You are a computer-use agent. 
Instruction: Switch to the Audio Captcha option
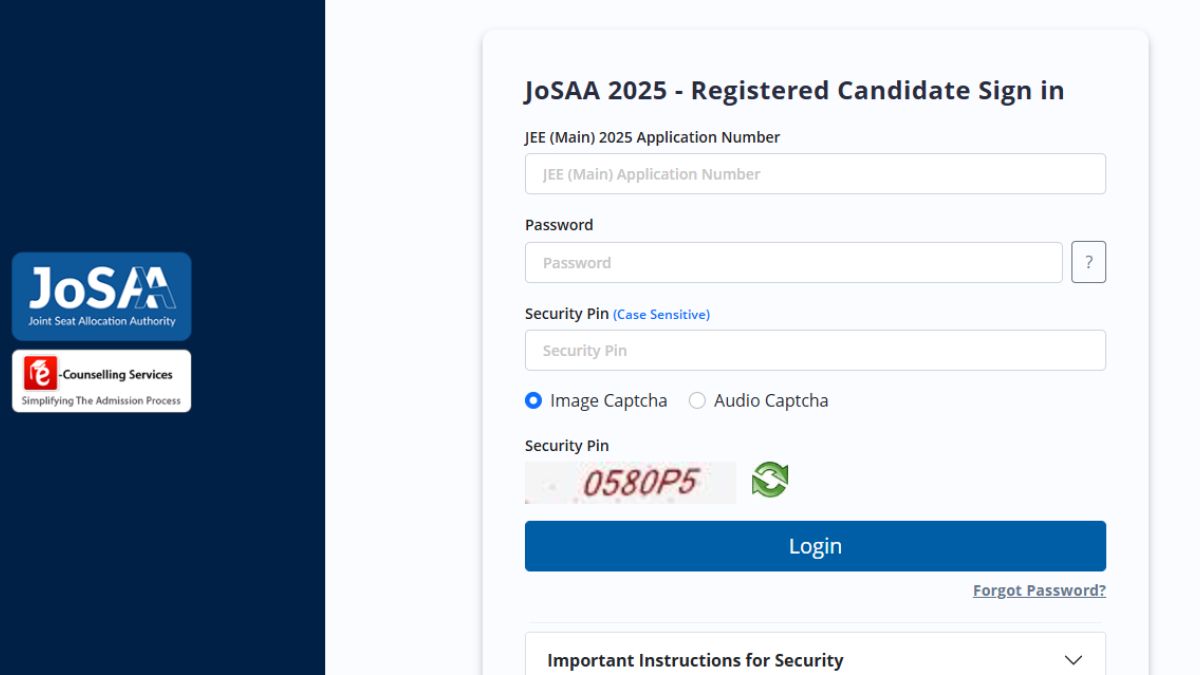pyautogui.click(x=697, y=401)
